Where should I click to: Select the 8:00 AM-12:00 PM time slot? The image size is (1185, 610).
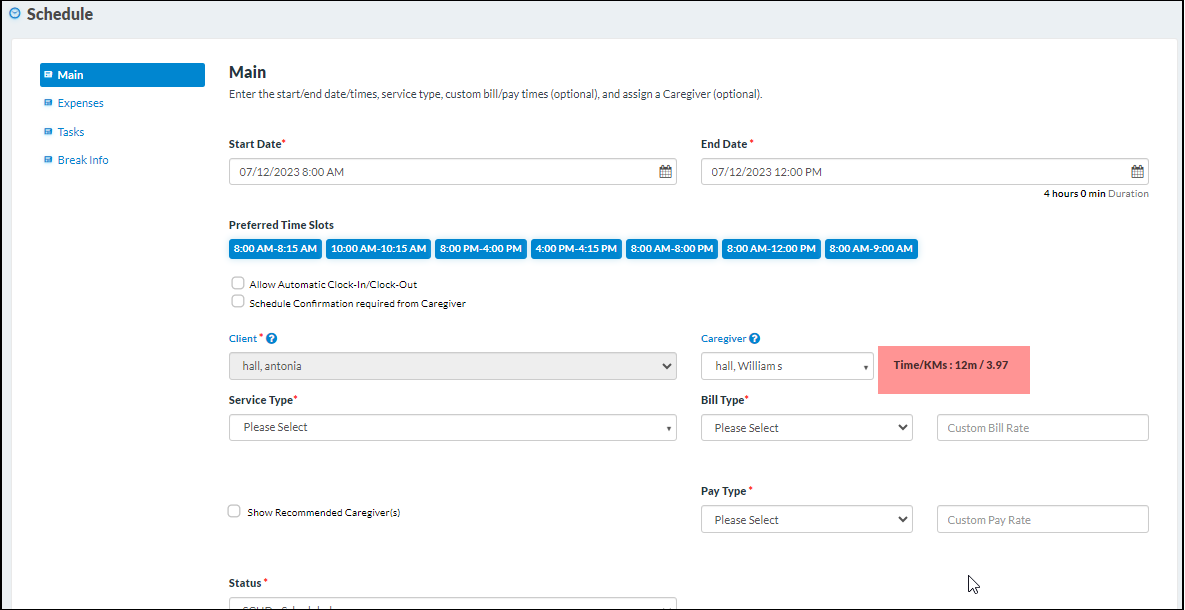click(770, 248)
